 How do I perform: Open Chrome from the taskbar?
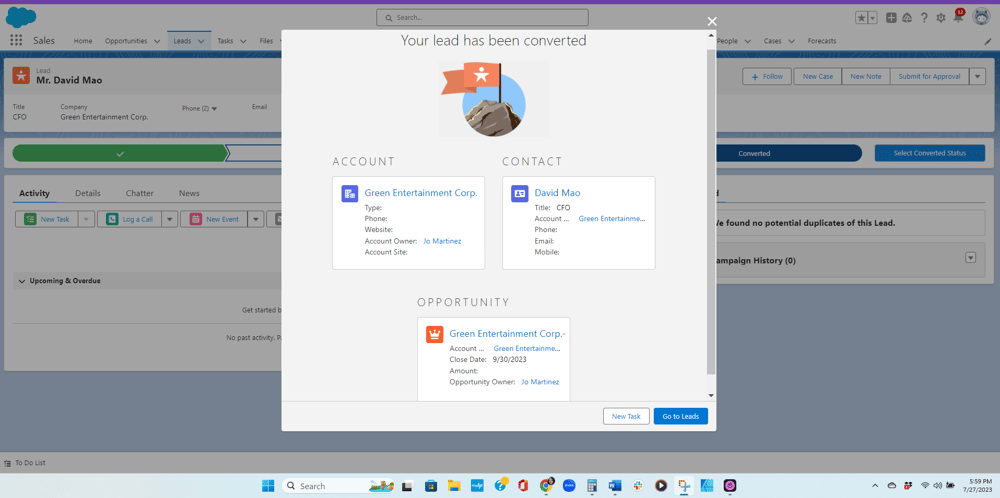pos(547,485)
